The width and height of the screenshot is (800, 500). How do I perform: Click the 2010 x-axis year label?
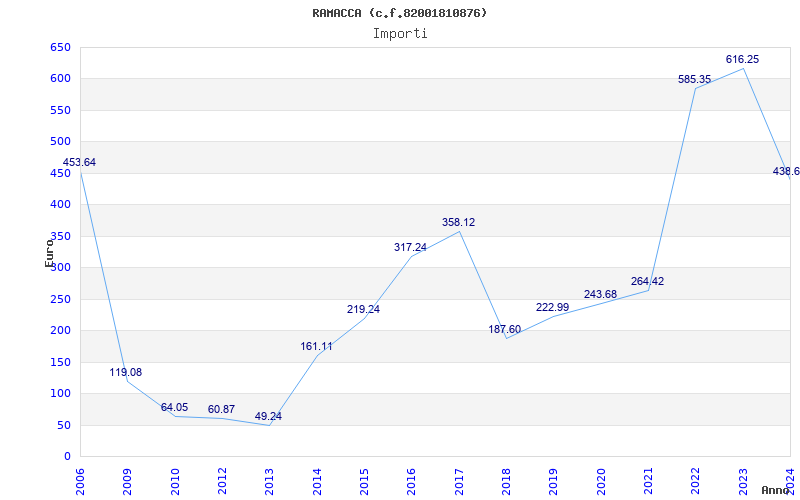pyautogui.click(x=174, y=482)
